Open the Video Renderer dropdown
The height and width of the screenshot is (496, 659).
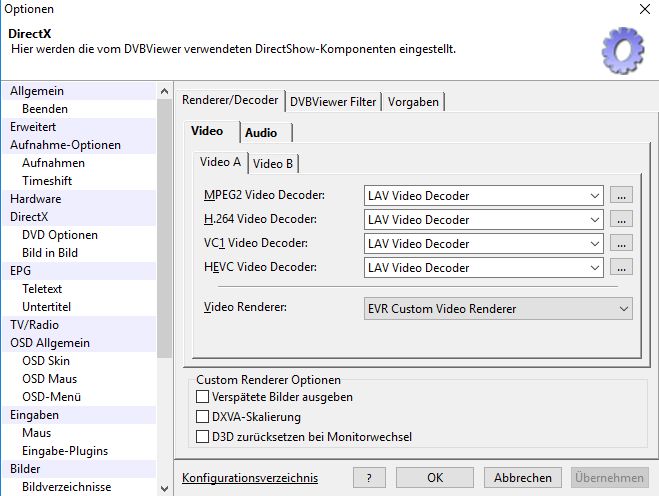click(498, 309)
